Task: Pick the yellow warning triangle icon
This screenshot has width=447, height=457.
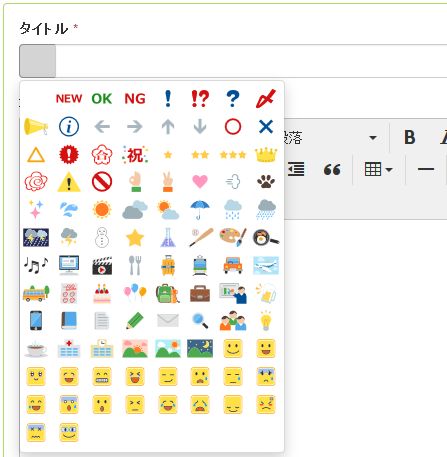Action: [69, 182]
